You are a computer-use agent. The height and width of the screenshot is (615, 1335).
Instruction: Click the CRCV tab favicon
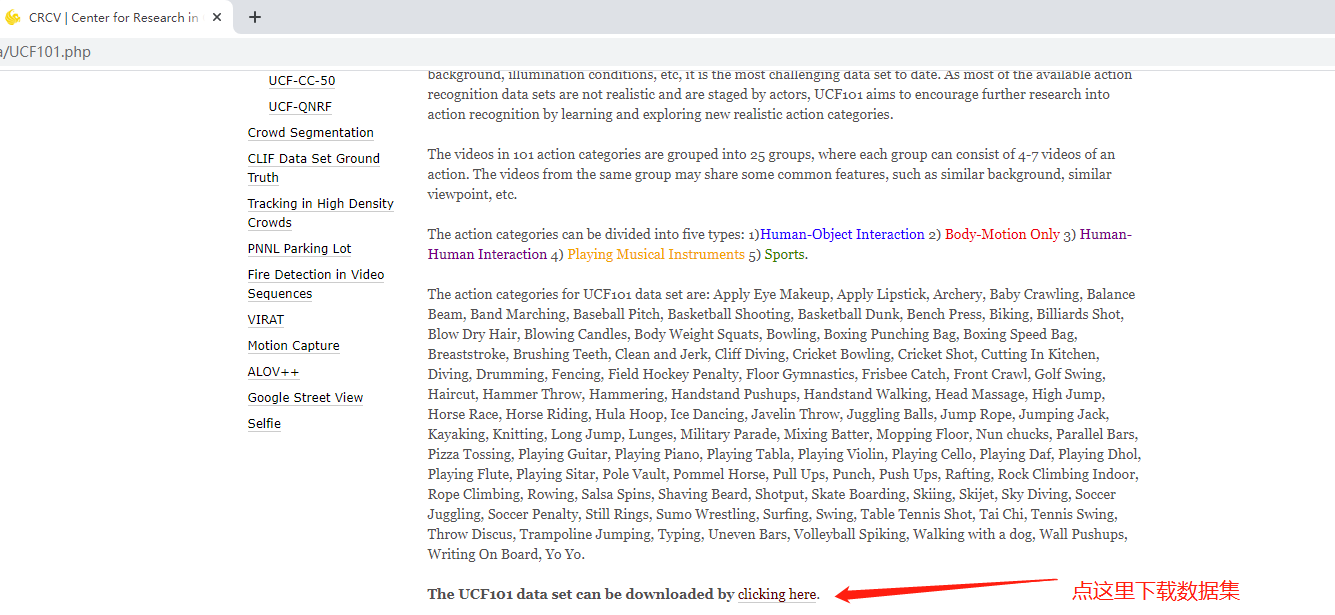click(12, 17)
